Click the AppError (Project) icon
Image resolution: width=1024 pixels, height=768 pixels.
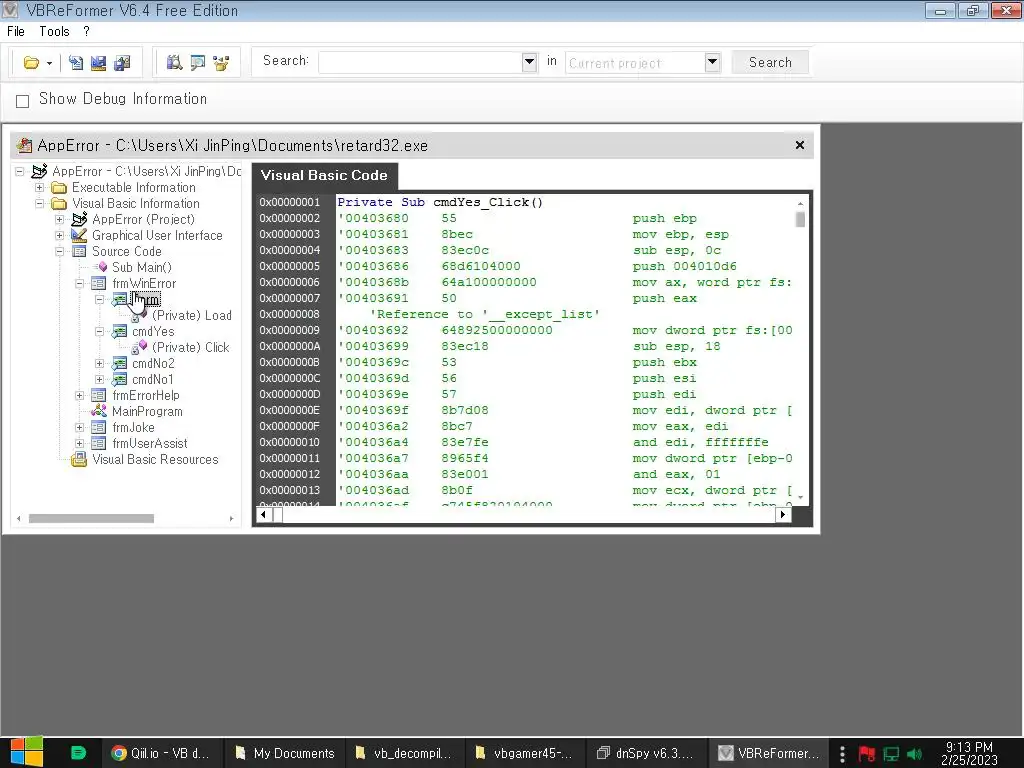79,219
